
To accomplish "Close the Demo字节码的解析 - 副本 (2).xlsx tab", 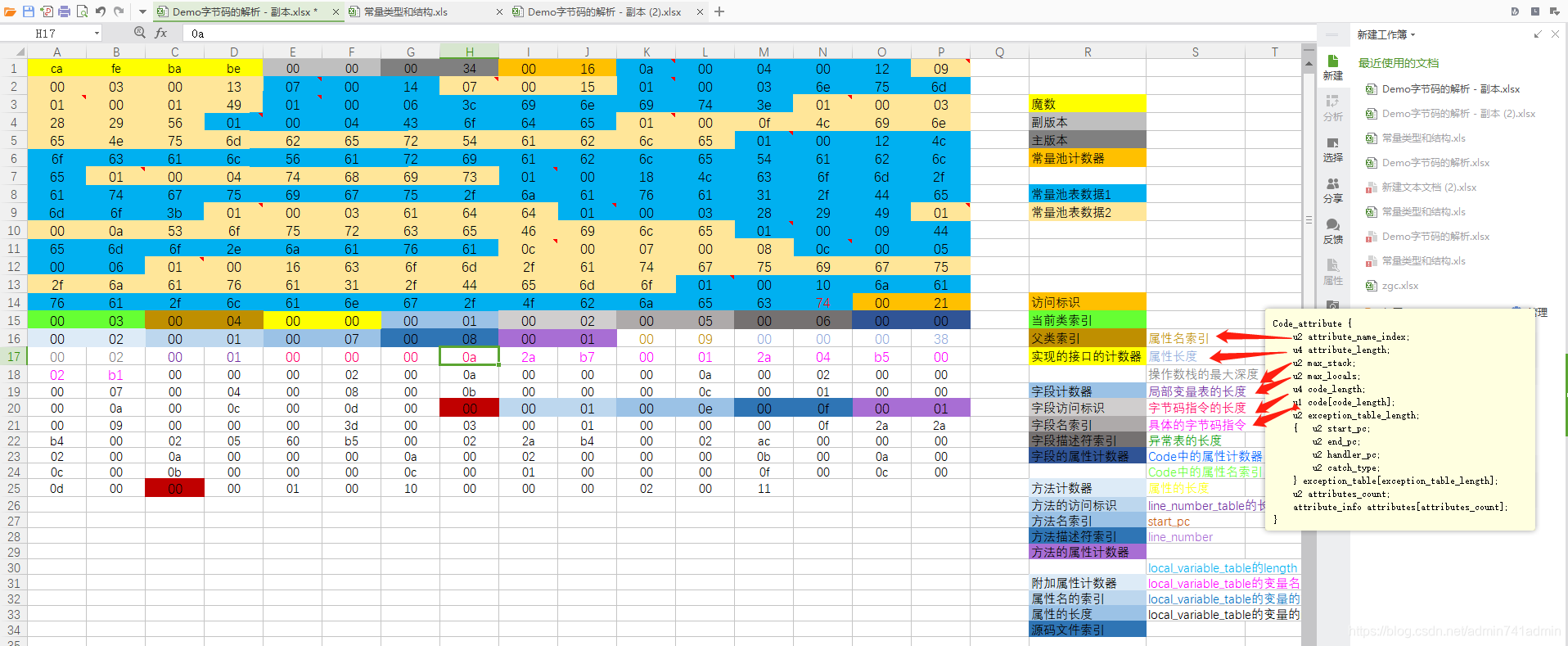I will pyautogui.click(x=700, y=12).
